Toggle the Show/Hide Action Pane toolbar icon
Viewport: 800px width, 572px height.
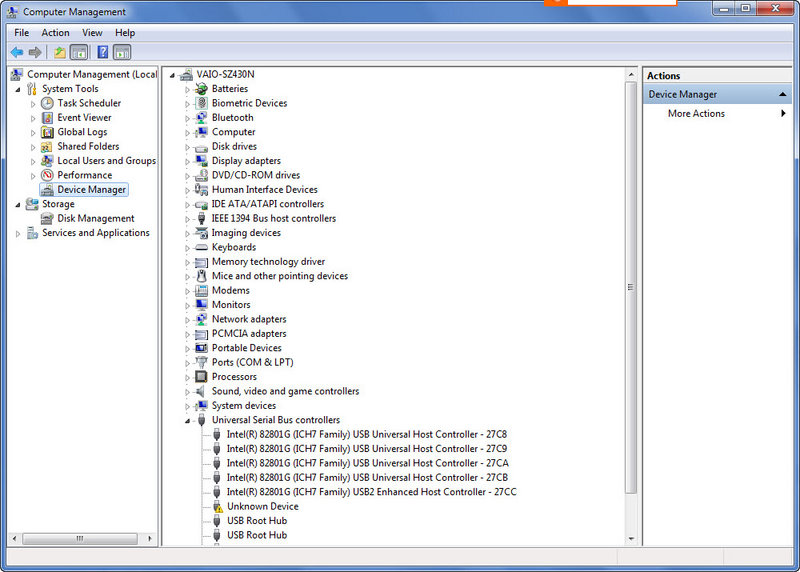tap(122, 52)
